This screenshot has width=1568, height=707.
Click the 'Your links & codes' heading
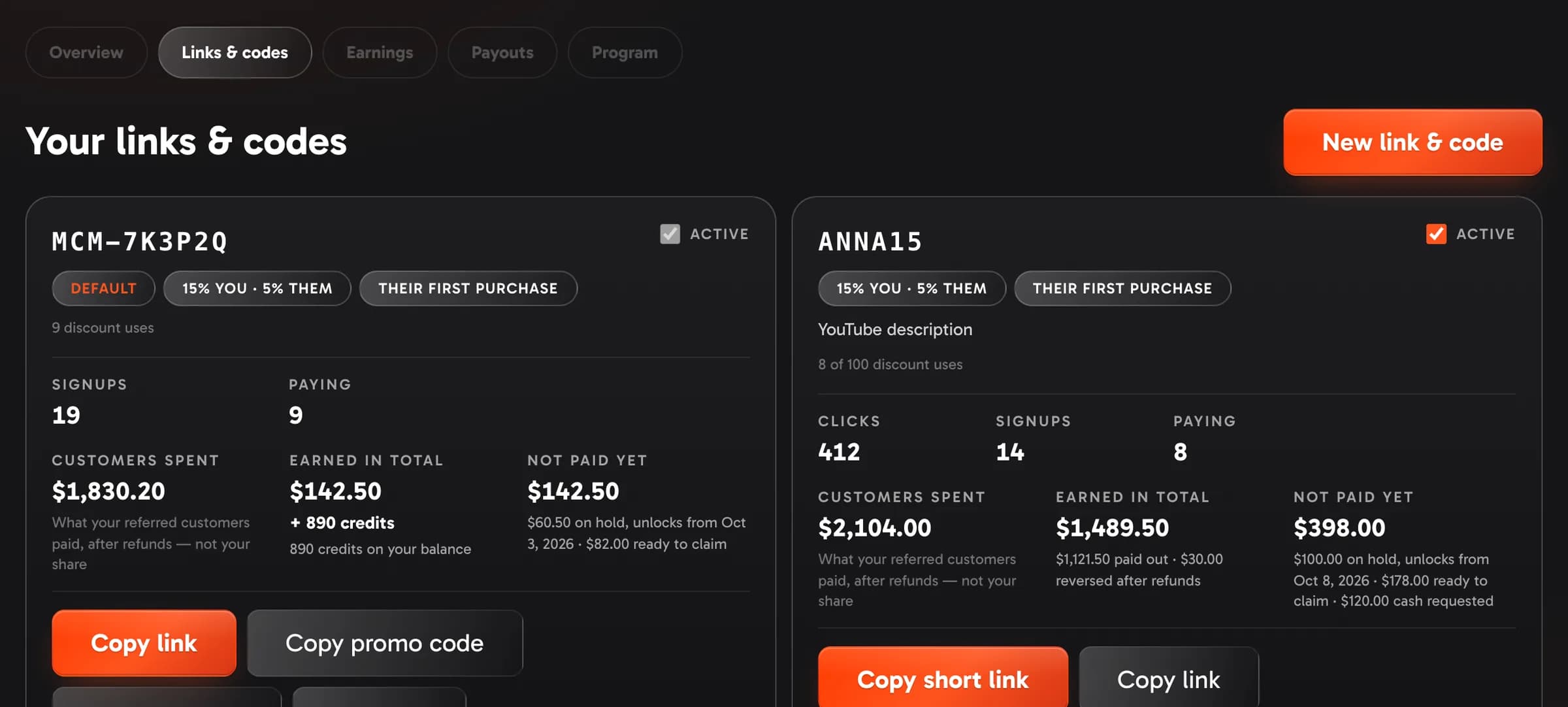tap(186, 141)
